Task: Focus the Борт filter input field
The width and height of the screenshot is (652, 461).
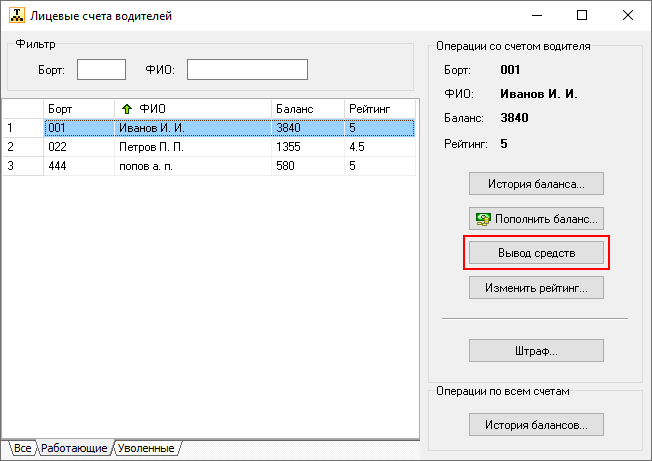Action: (x=101, y=69)
